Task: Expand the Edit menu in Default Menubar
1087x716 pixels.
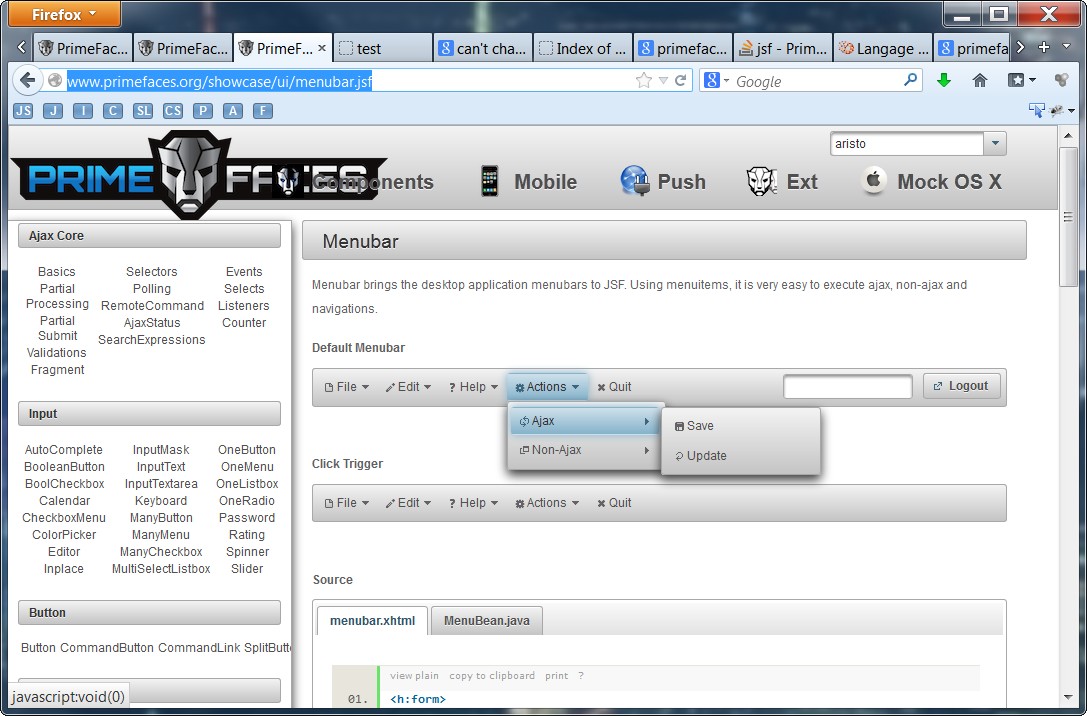Action: coord(408,387)
